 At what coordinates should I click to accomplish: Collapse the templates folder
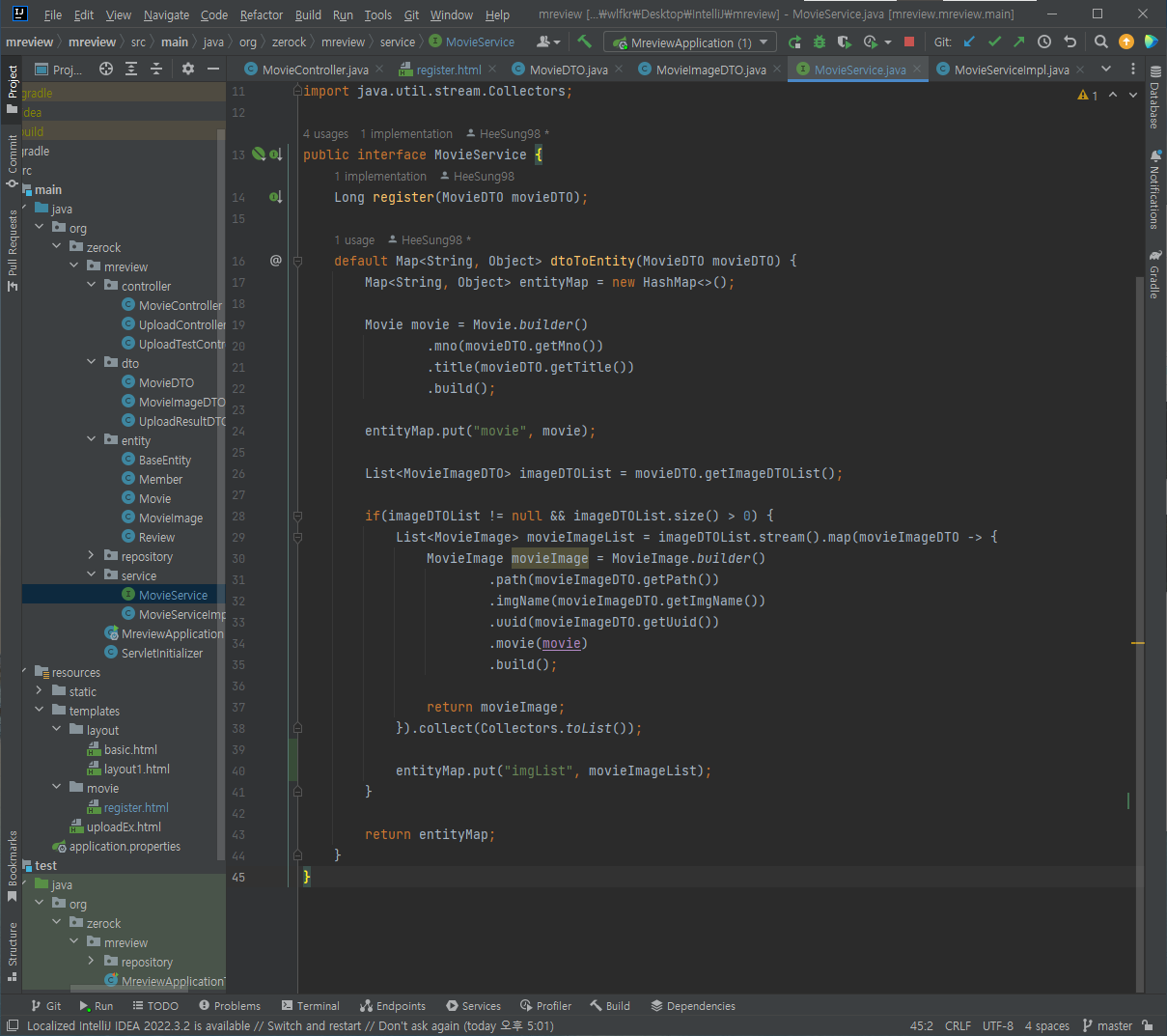point(40,710)
